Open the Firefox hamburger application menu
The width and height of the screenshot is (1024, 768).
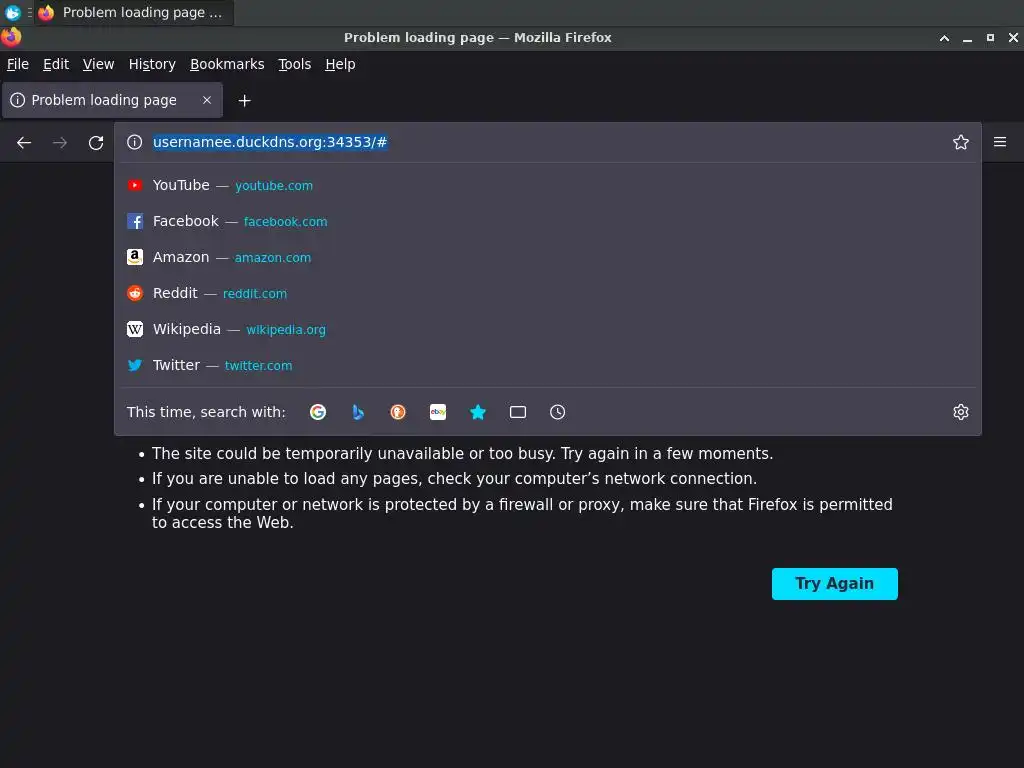[999, 142]
